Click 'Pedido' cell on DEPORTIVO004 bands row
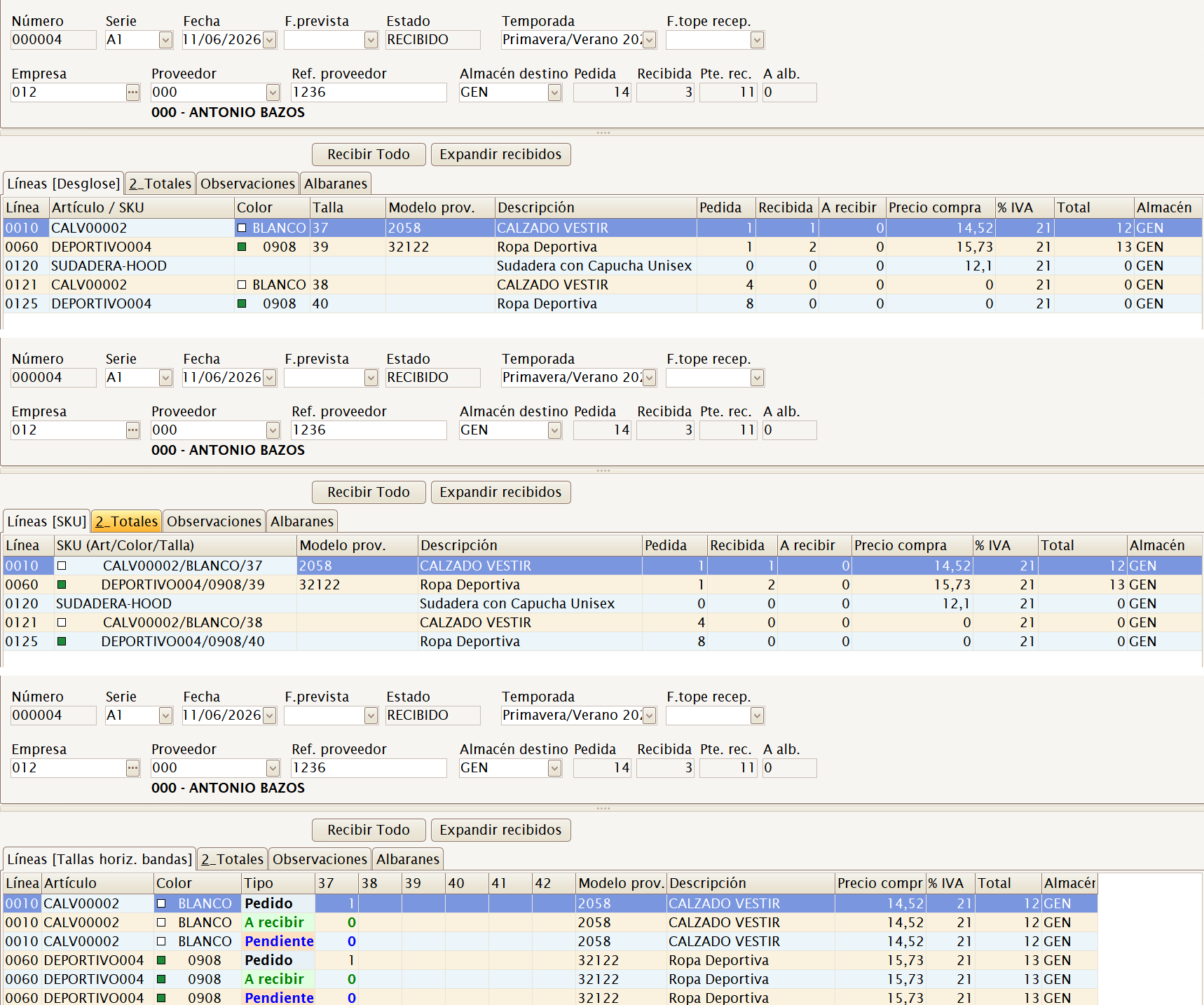Image resolution: width=1204 pixels, height=1005 pixels. click(279, 960)
